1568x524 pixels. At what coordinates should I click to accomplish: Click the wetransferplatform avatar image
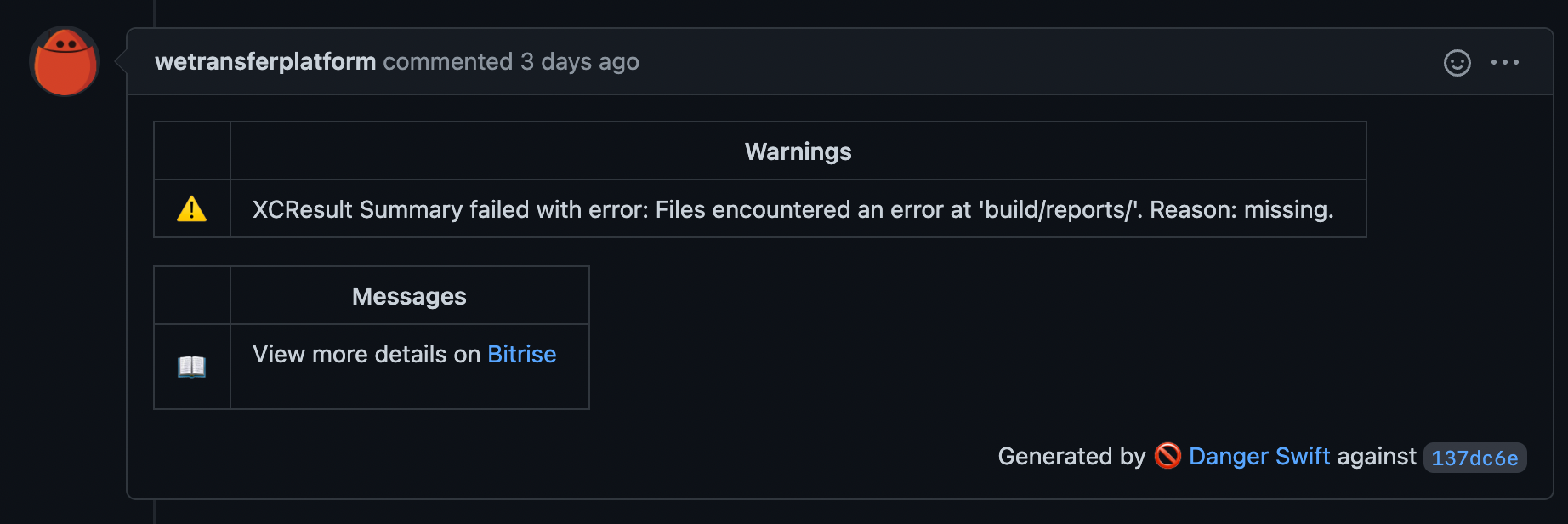(x=65, y=61)
